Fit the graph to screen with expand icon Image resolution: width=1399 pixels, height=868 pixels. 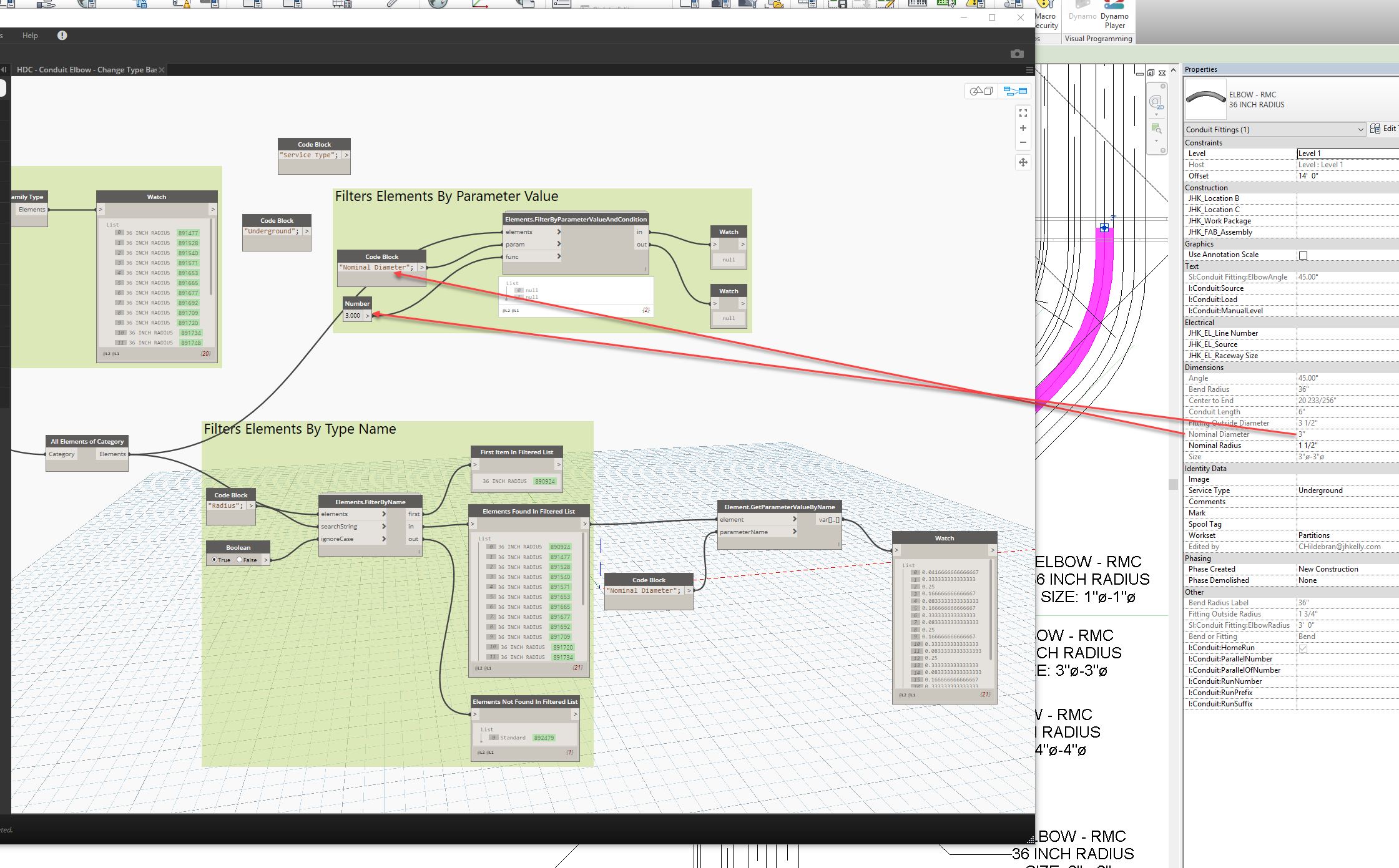pos(1023,113)
